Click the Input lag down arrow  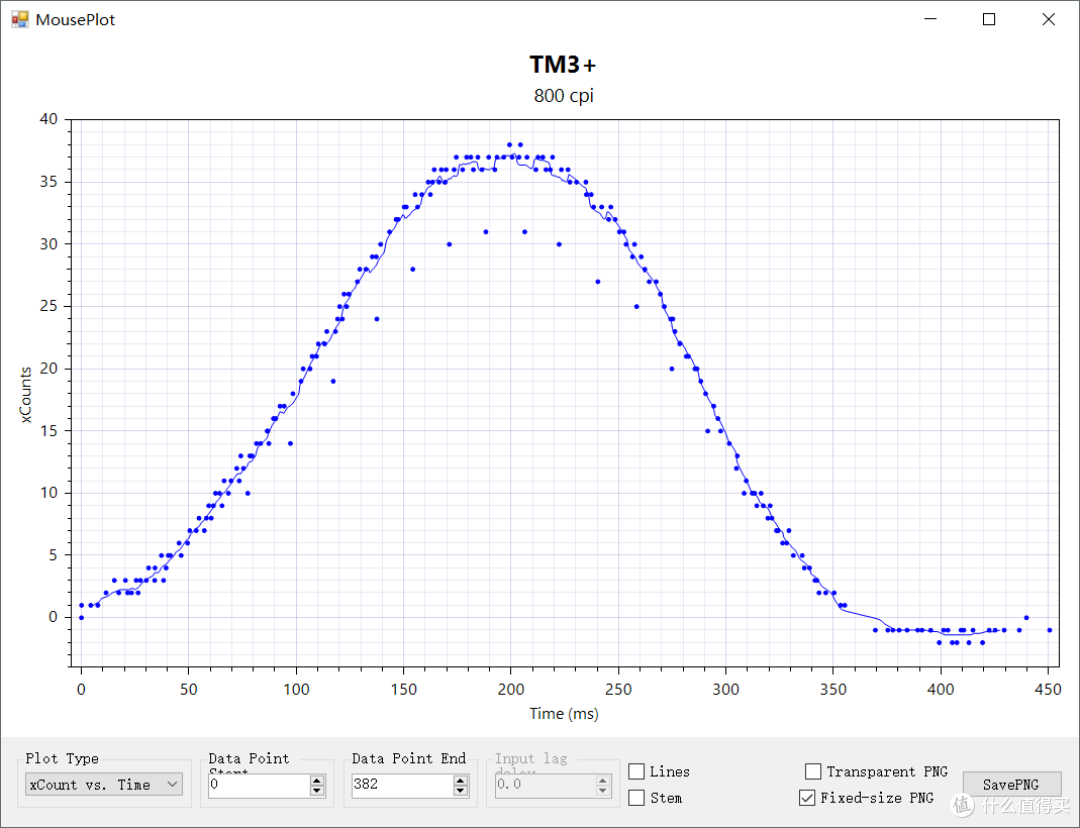pos(603,791)
